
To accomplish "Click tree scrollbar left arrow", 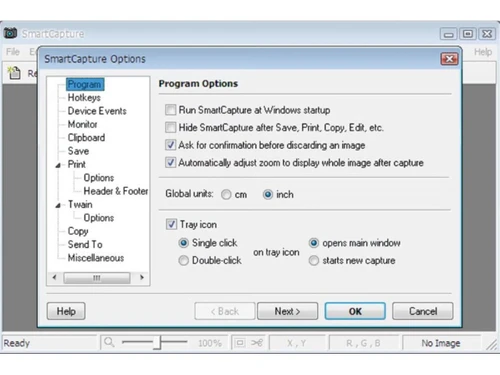I will (x=55, y=277).
